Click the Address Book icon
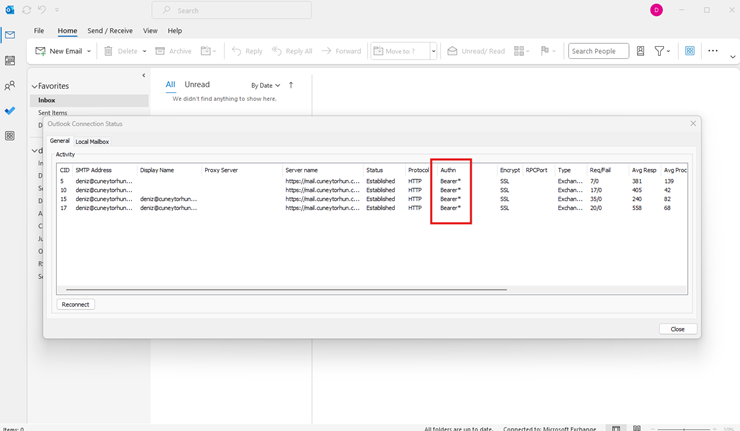Screen dimensions: 740x431 pyautogui.click(x=641, y=51)
